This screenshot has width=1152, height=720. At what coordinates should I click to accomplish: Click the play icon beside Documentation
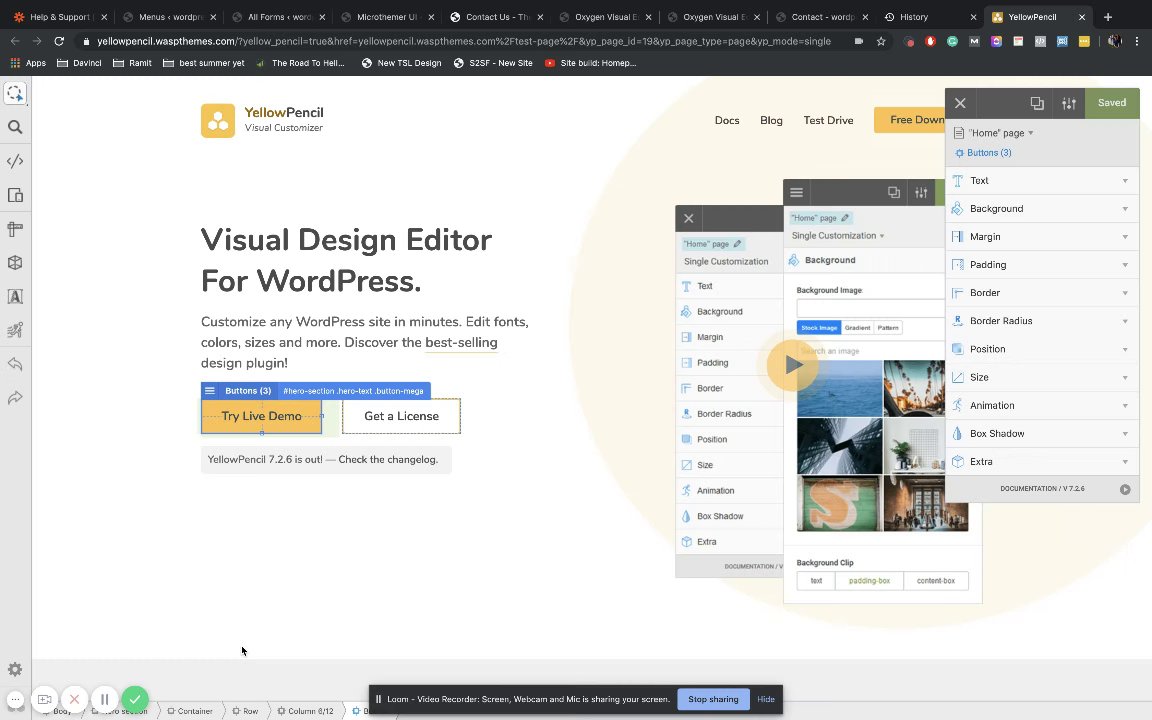coord(1125,489)
